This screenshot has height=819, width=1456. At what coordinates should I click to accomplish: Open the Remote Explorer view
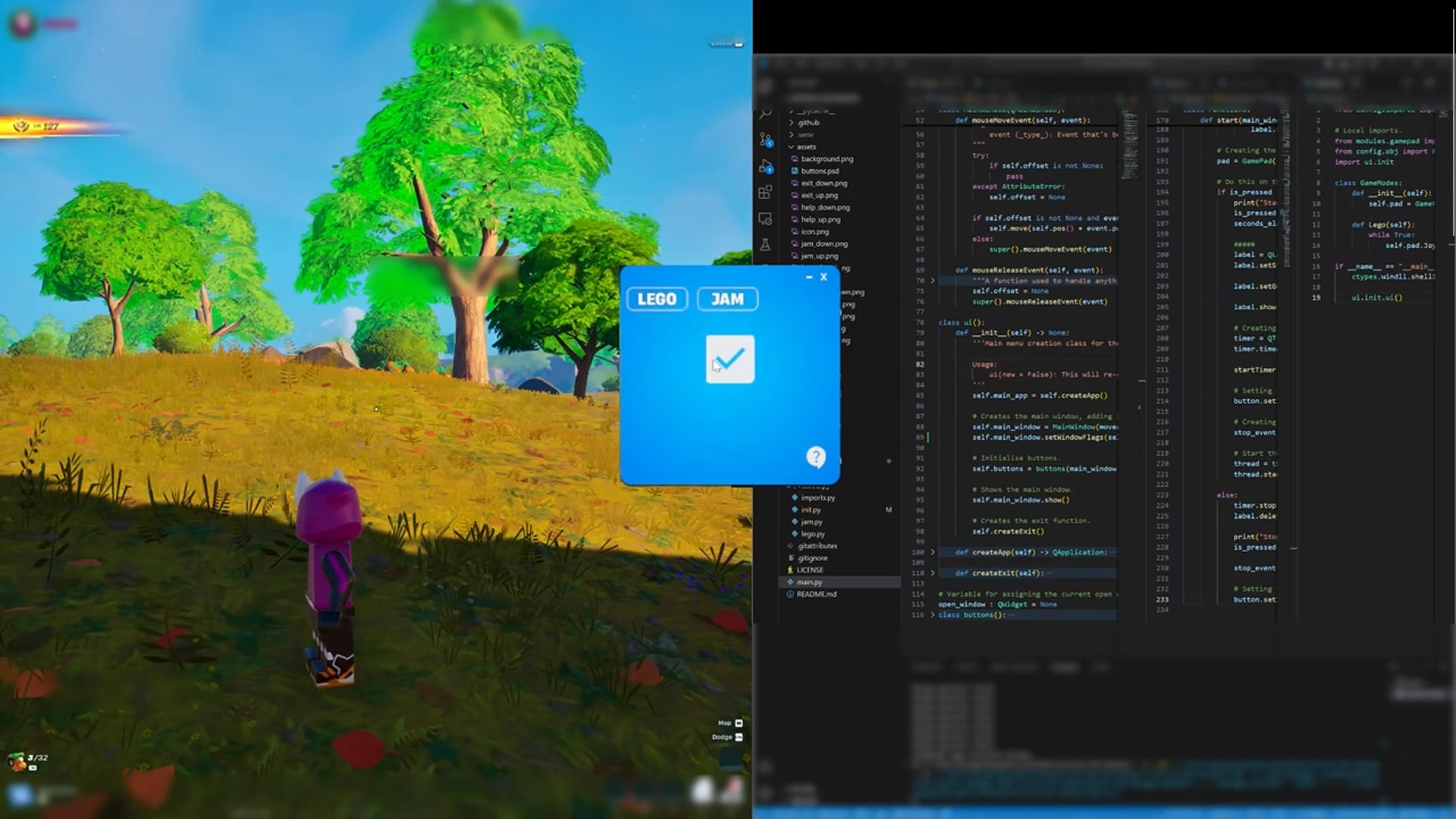coord(766,219)
